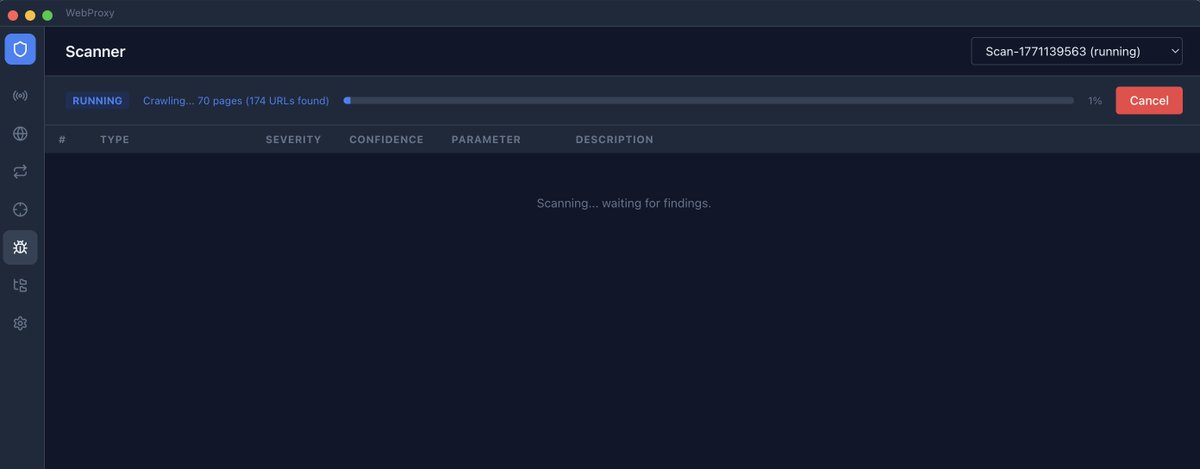Viewport: 1200px width, 469px height.
Task: Open the site tree sidebar icon
Action: coord(20,285)
